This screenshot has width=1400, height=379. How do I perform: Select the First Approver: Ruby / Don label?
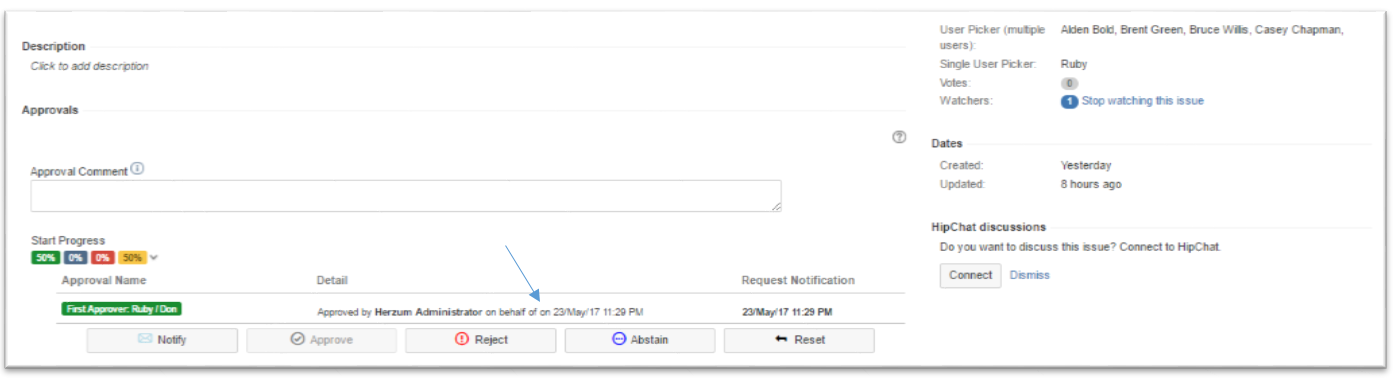(121, 310)
